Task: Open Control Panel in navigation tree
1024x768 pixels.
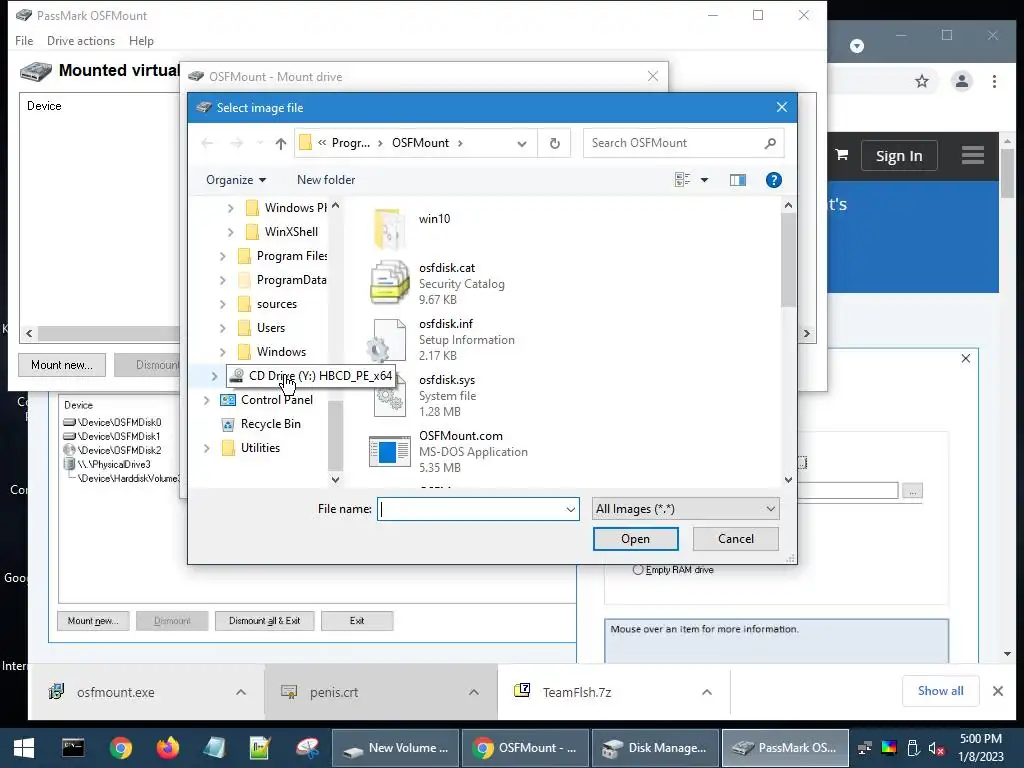Action: click(276, 400)
